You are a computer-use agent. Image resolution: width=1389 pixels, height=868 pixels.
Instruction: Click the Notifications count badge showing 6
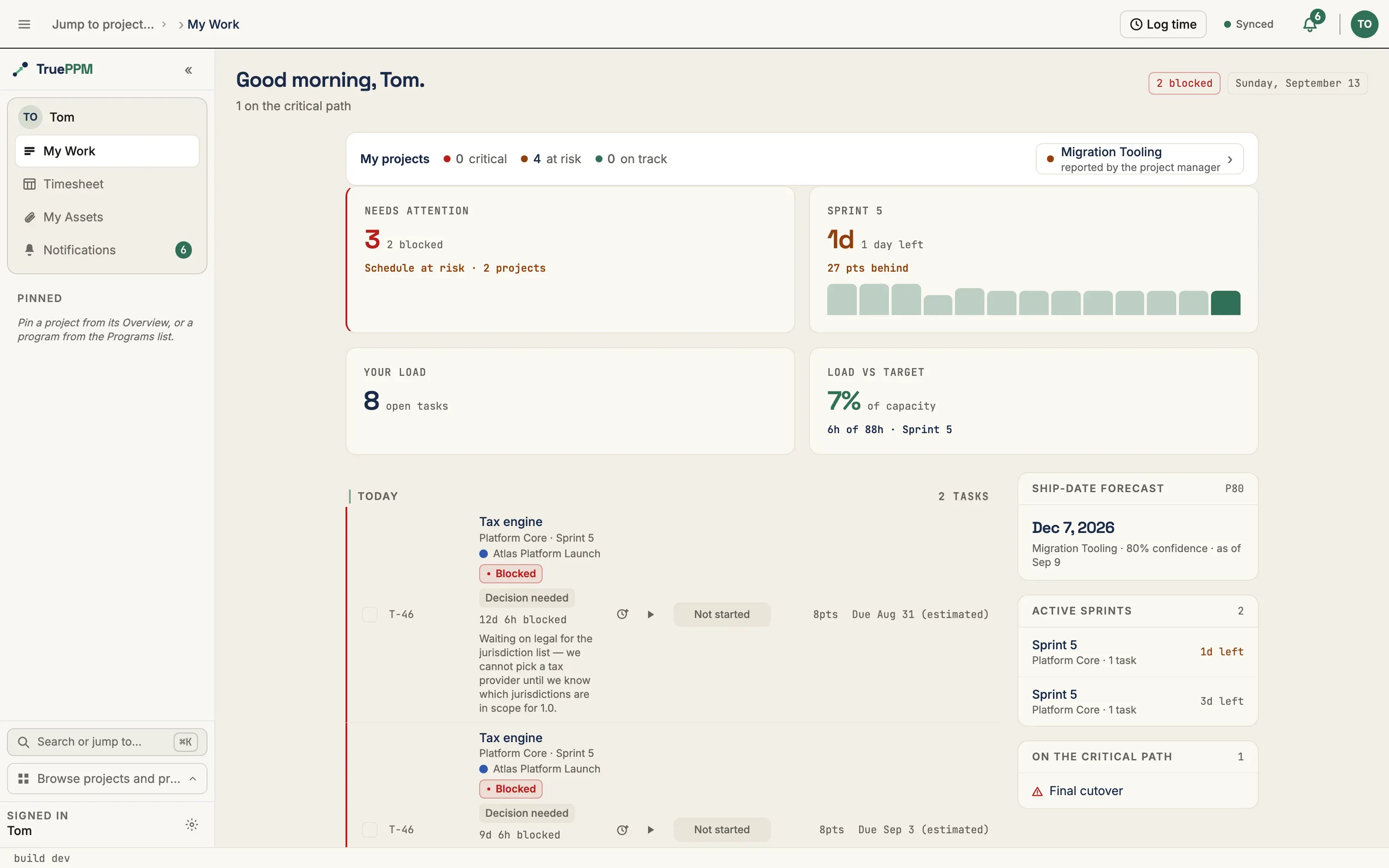pos(184,250)
